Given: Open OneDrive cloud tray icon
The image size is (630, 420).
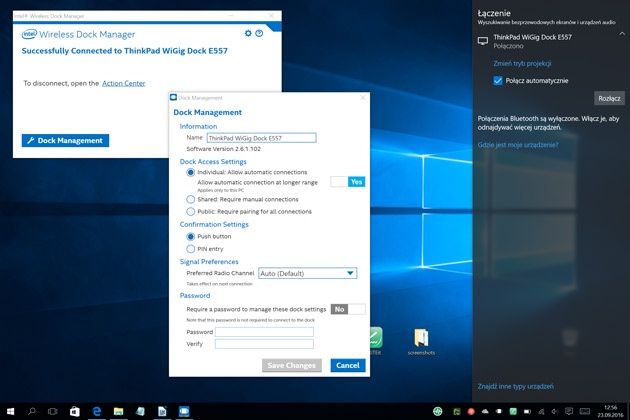Looking at the screenshot, I should tap(485, 411).
